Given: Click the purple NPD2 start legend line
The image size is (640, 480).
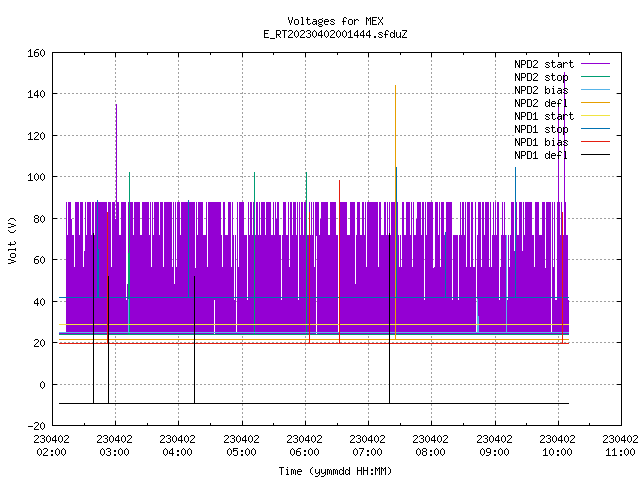Looking at the screenshot, I should tap(595, 64).
